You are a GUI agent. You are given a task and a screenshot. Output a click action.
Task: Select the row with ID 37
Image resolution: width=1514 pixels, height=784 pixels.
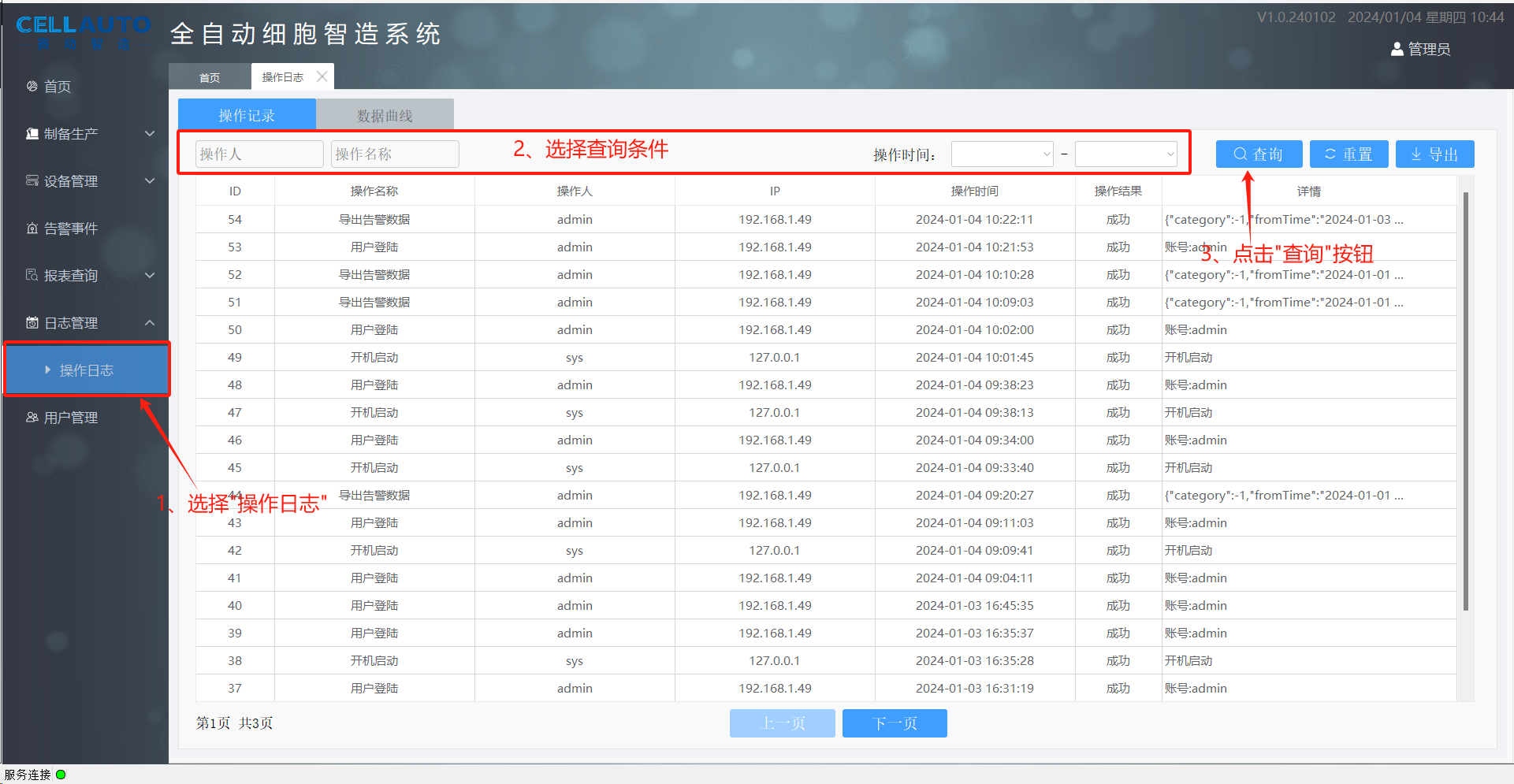(x=826, y=688)
